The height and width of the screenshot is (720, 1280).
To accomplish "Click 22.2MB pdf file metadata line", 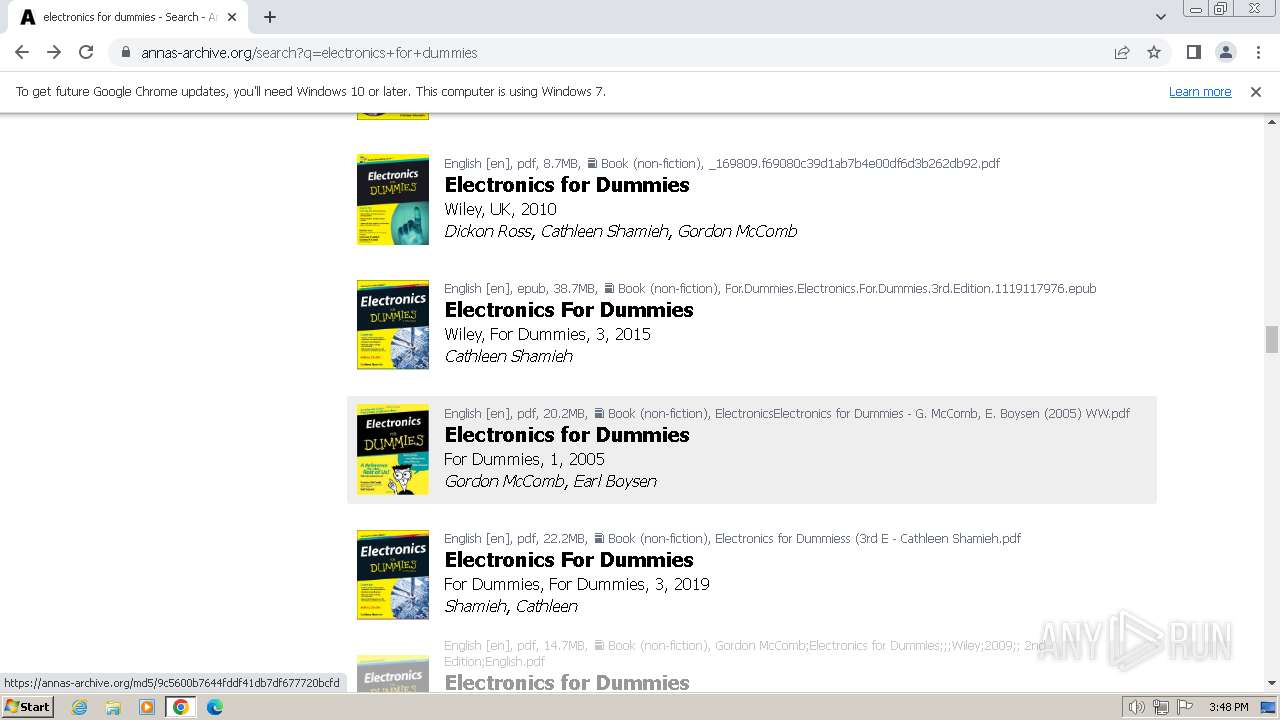I will point(732,538).
